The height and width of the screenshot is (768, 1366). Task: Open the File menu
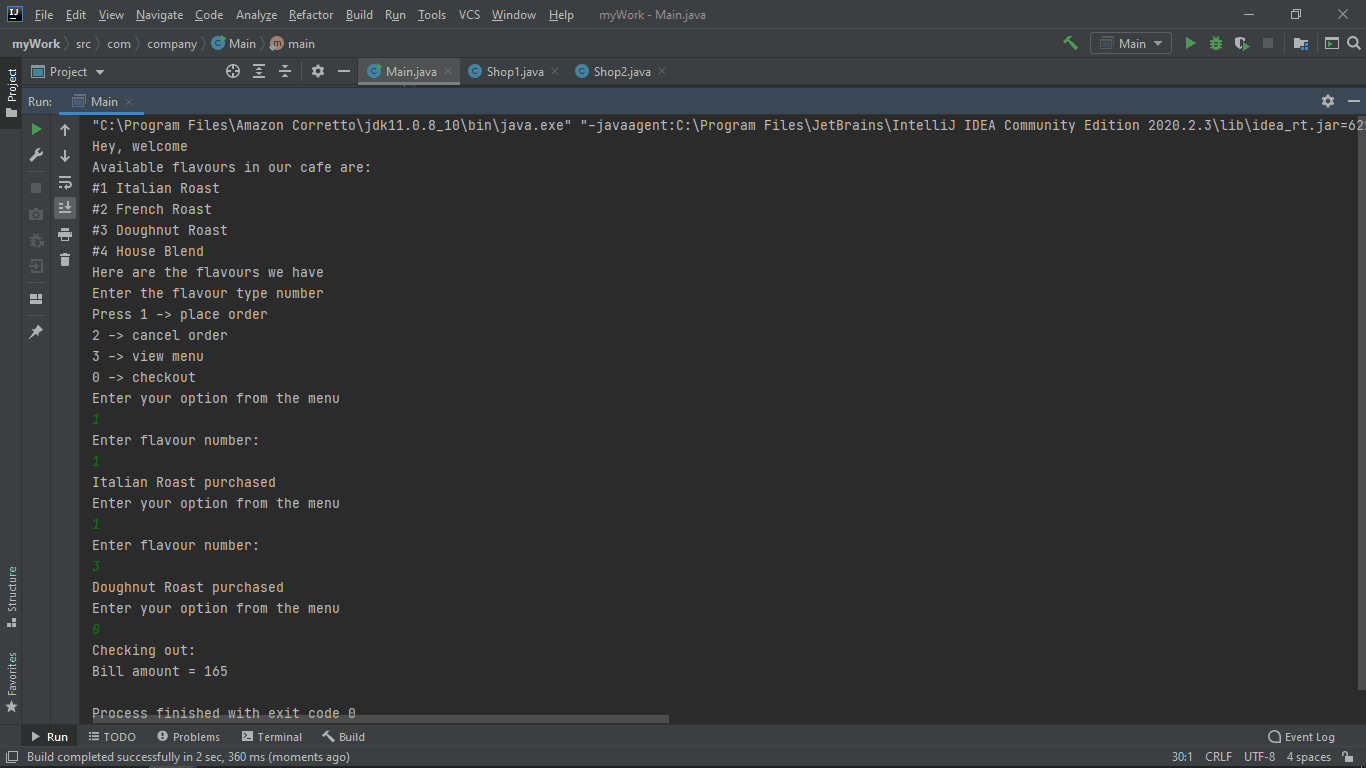[44, 15]
